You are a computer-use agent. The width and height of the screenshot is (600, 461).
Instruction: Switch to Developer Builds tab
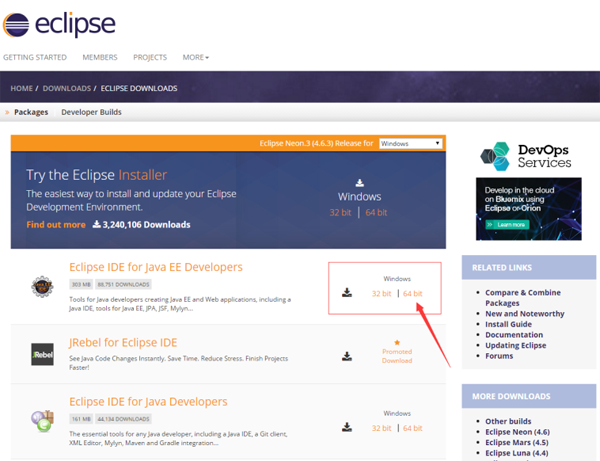(x=91, y=112)
